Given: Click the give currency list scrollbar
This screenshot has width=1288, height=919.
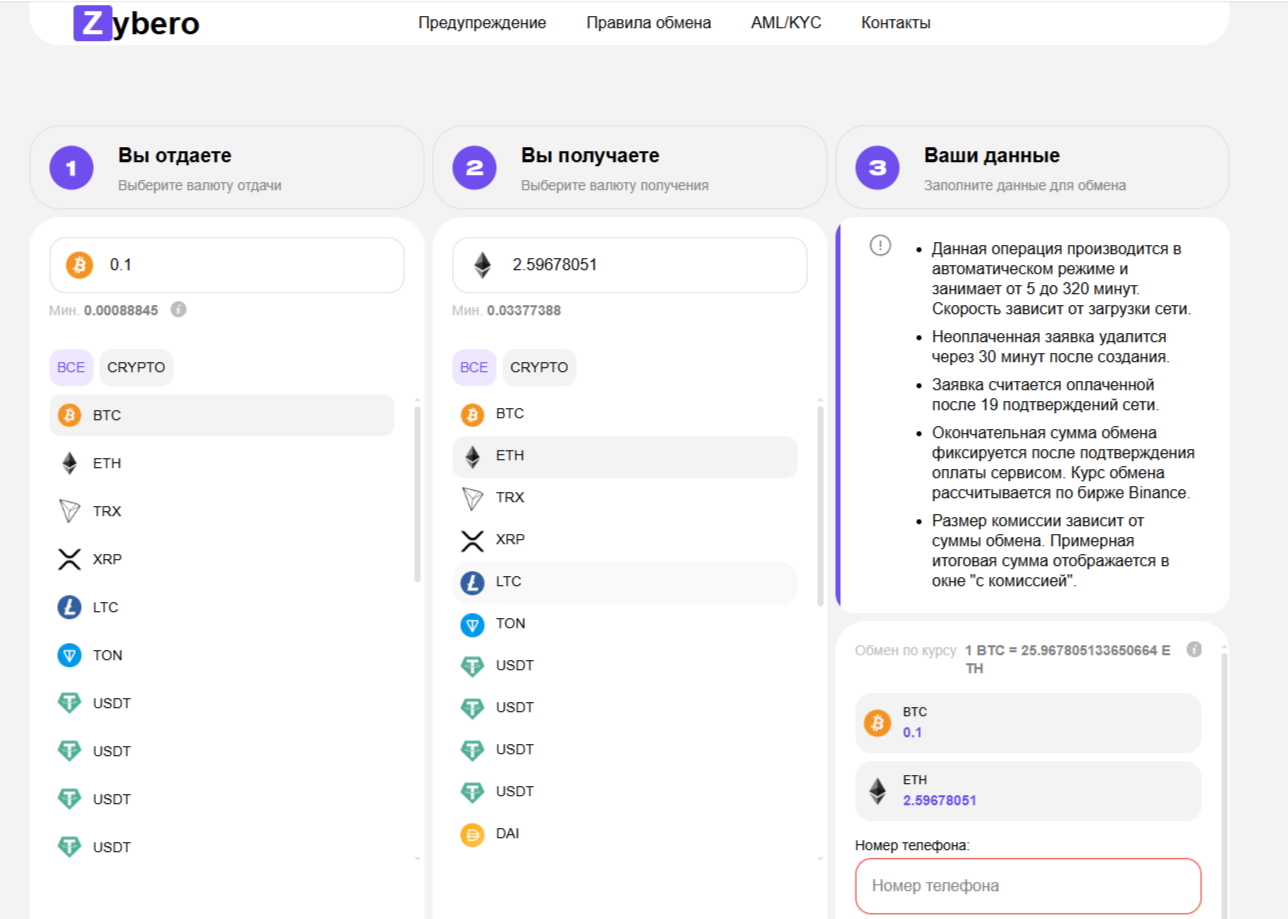Looking at the screenshot, I should (x=417, y=495).
